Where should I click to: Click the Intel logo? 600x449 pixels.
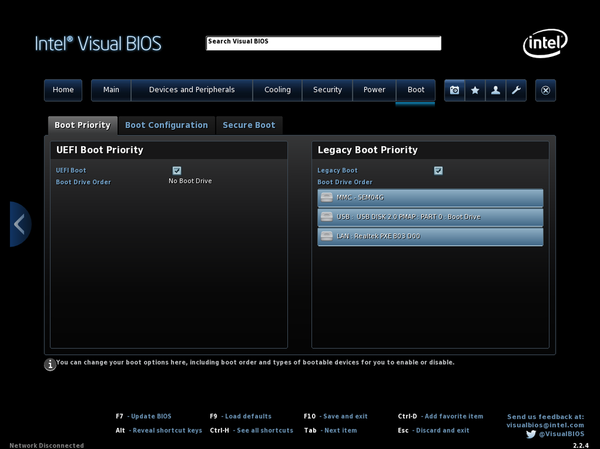click(x=545, y=43)
